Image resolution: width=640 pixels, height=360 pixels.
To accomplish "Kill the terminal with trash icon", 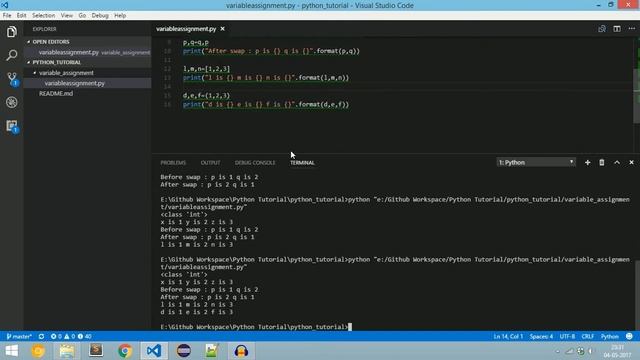I will [602, 162].
